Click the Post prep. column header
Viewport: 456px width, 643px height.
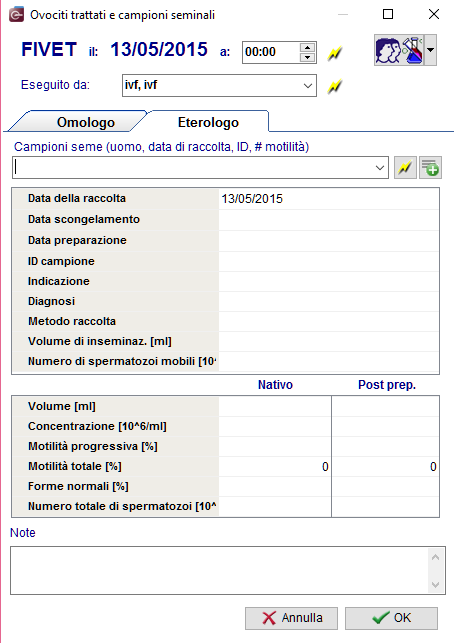387,385
